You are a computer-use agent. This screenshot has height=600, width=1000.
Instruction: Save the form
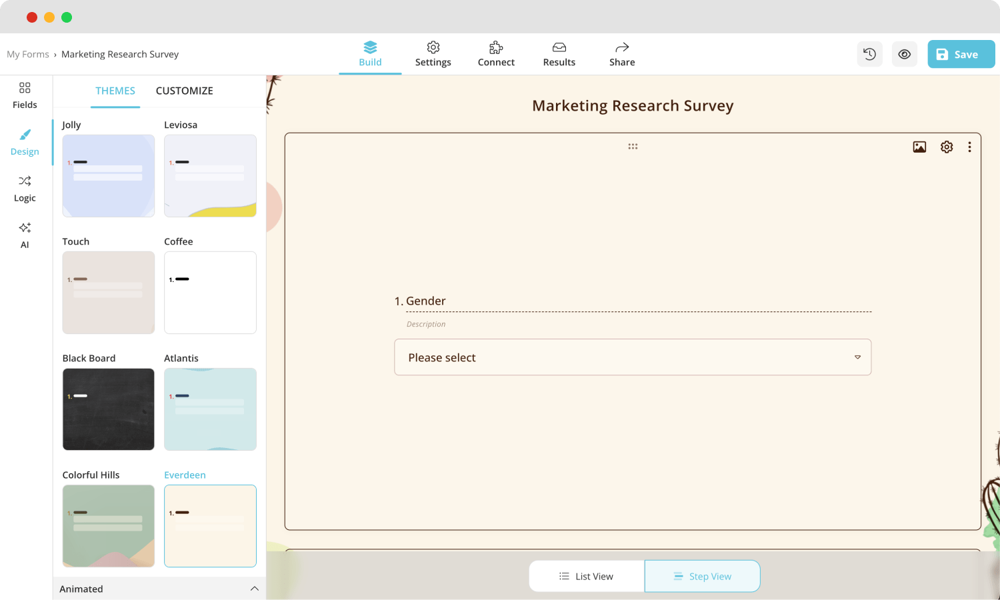(960, 53)
